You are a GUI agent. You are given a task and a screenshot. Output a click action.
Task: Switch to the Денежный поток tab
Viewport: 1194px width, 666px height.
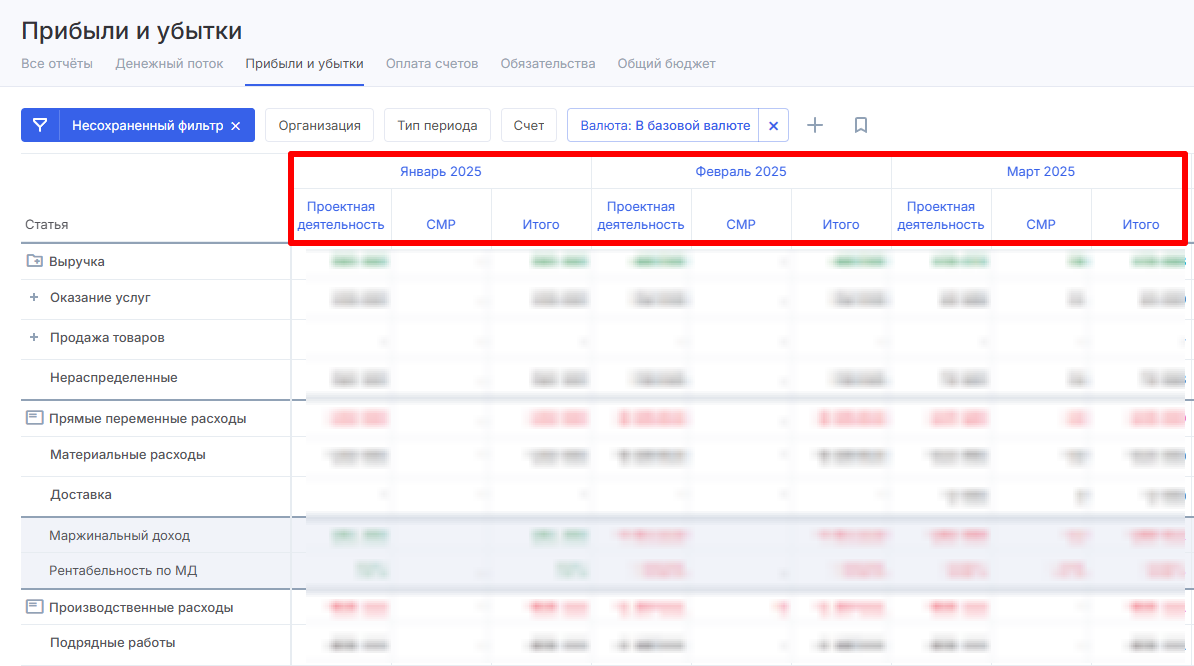point(169,64)
